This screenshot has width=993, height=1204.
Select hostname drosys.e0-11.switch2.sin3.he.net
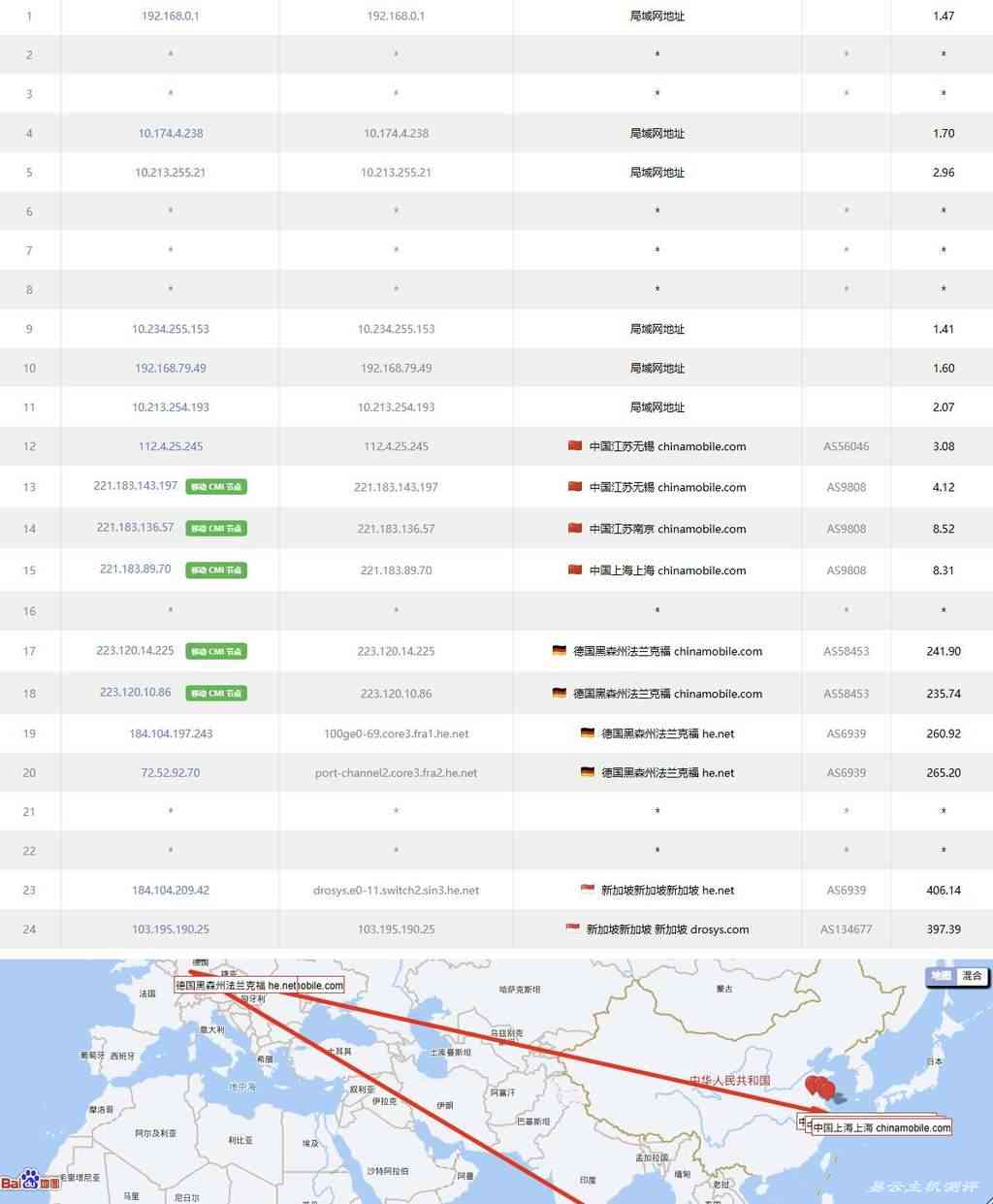coord(396,890)
